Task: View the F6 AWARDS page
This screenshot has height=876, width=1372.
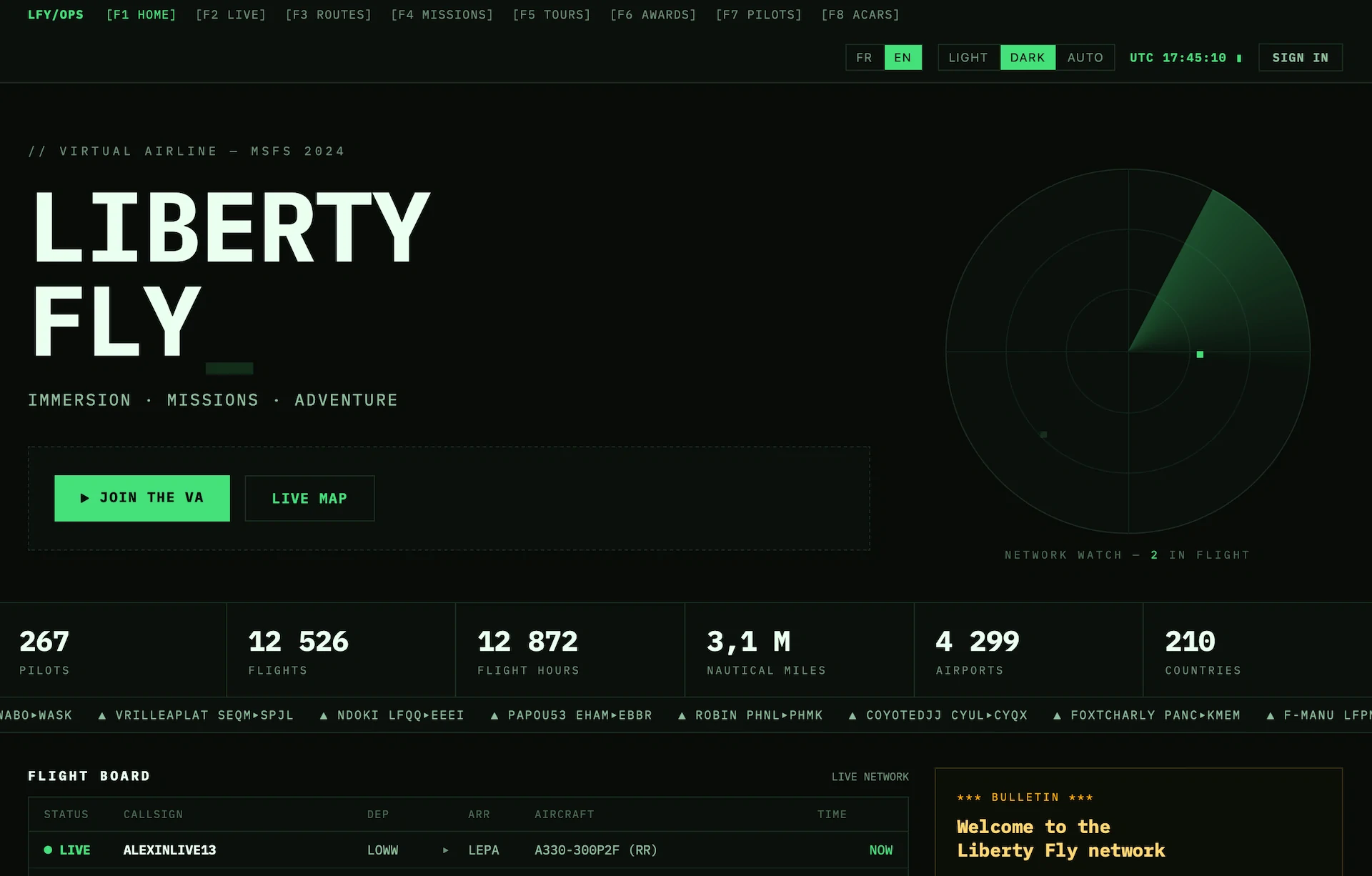Action: point(653,14)
